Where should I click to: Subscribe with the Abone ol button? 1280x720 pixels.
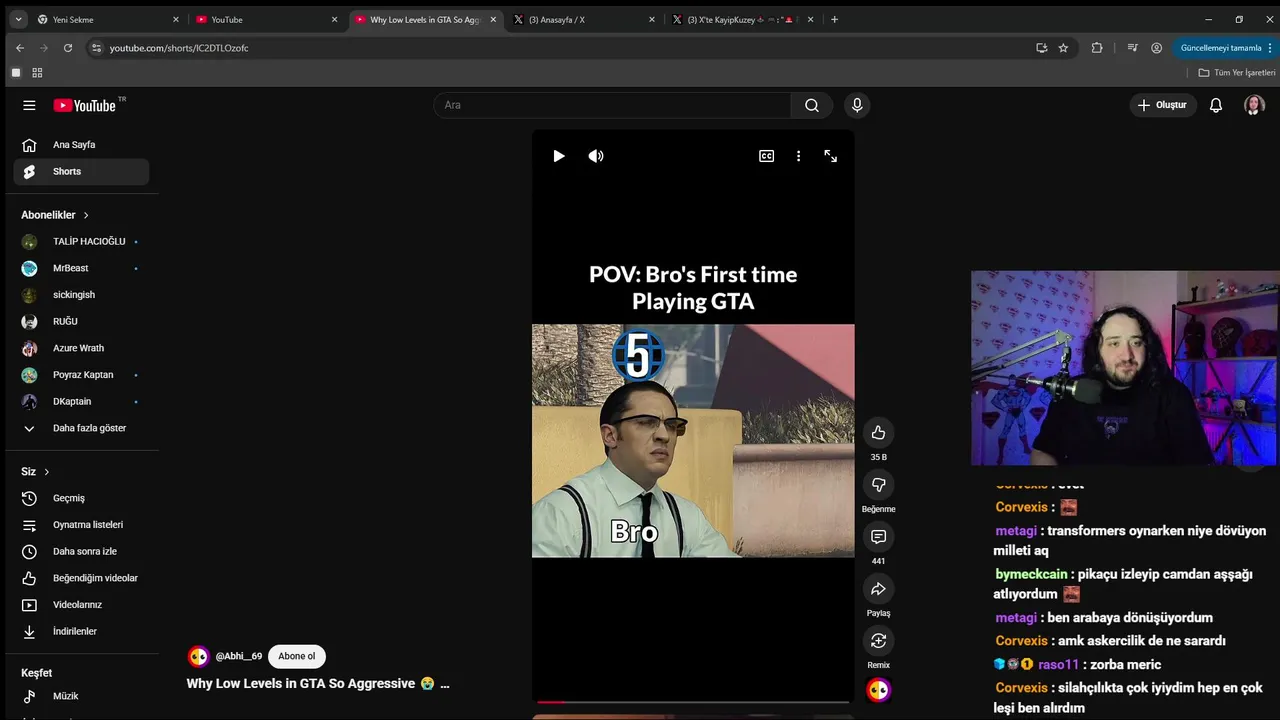(297, 656)
